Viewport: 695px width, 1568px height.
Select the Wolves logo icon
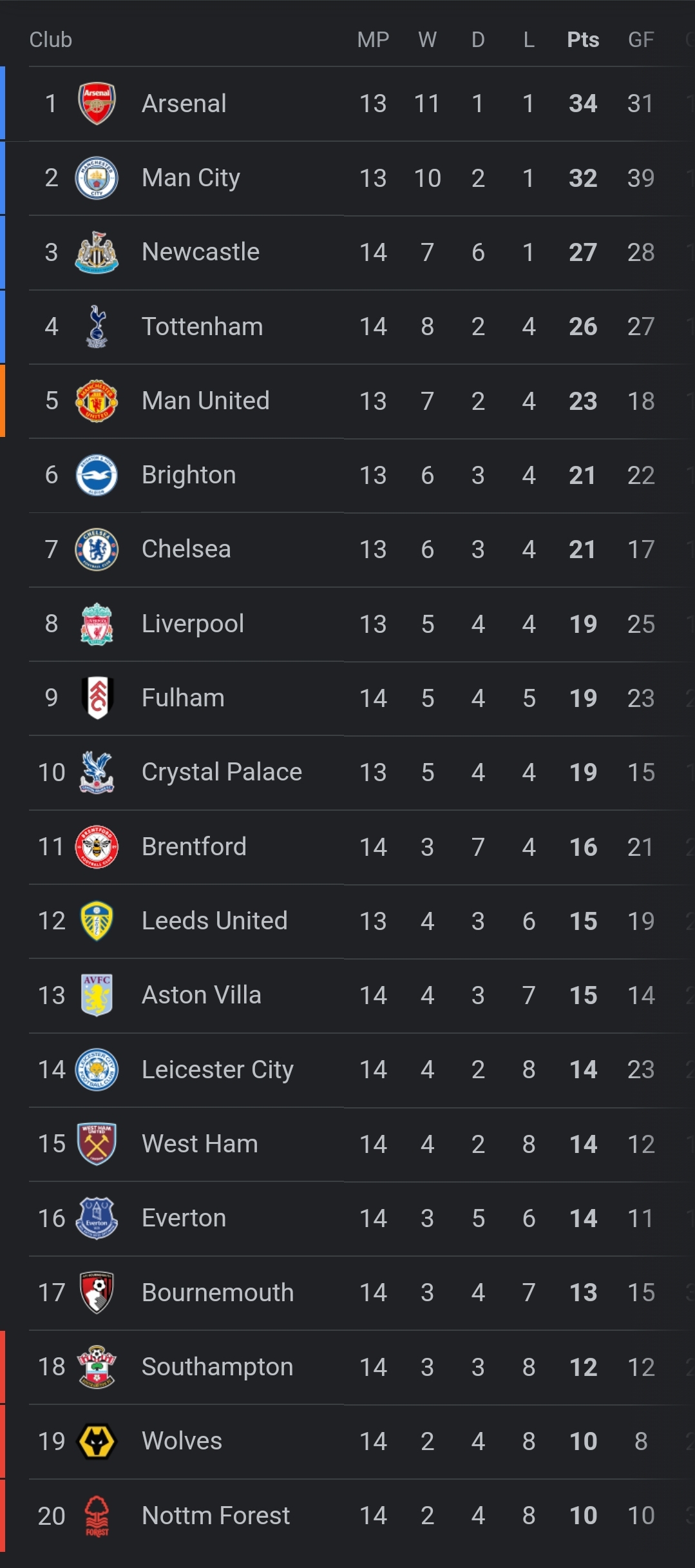(97, 1441)
